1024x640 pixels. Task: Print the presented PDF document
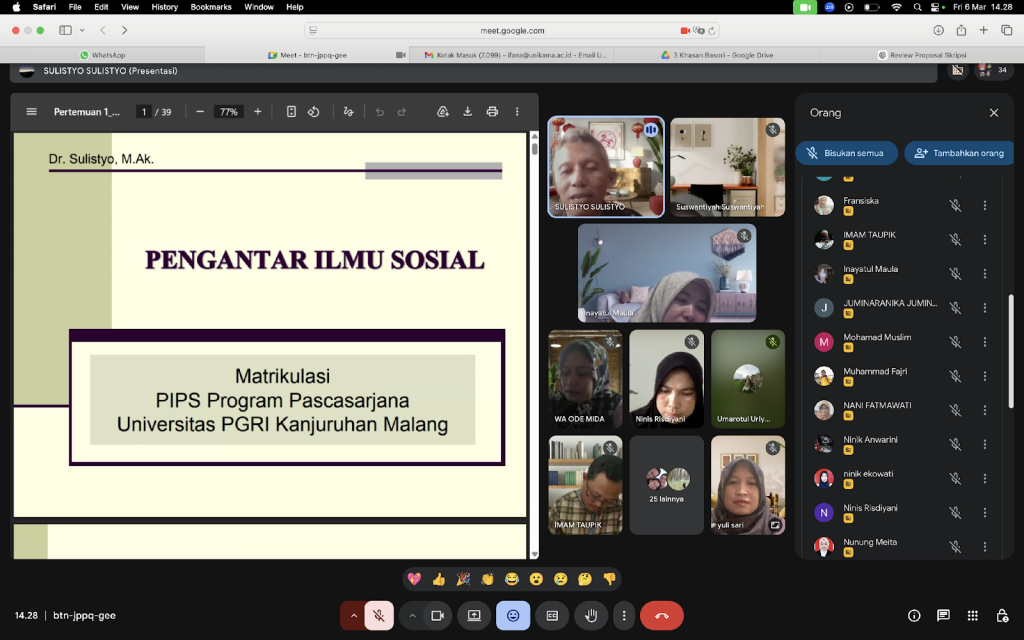coord(492,112)
